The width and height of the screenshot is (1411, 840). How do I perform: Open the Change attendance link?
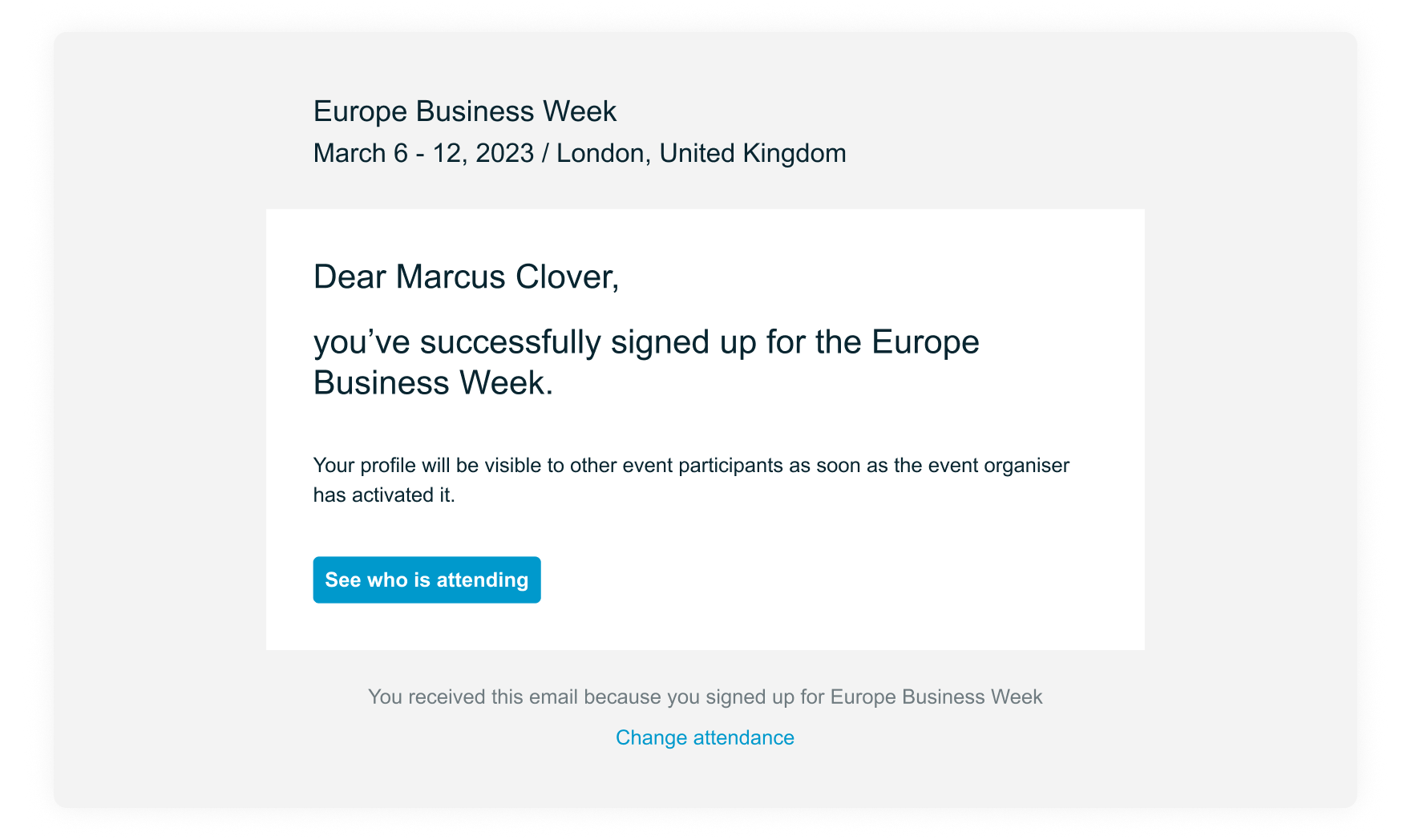pos(705,737)
